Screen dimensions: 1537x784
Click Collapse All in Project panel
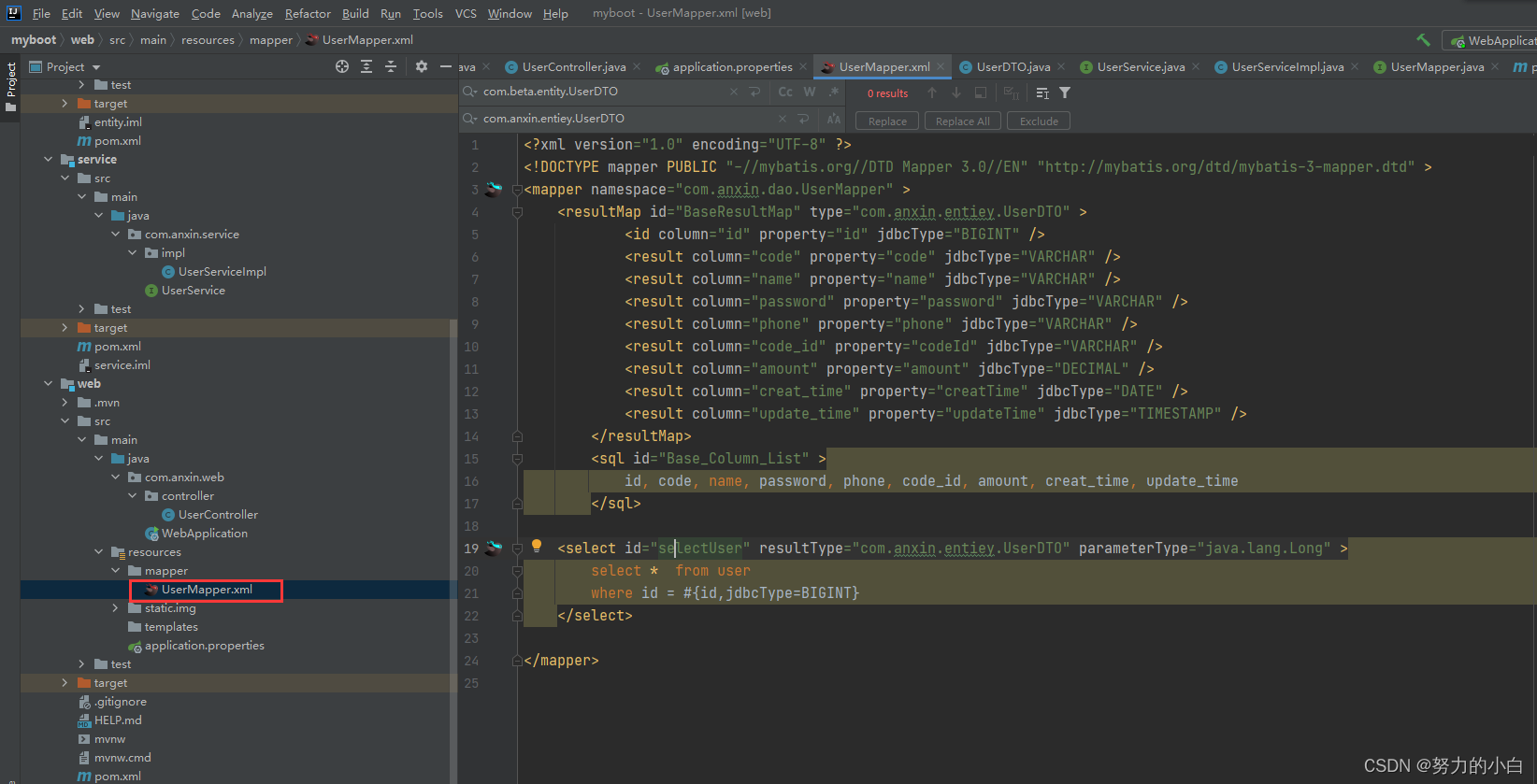(391, 66)
